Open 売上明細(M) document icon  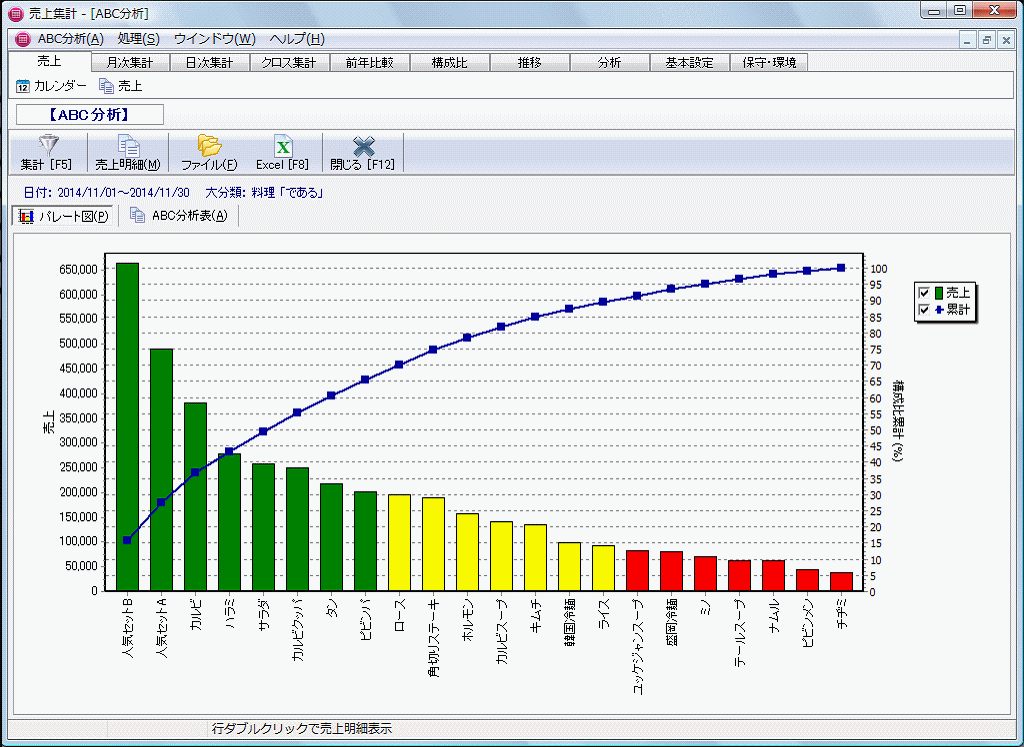pos(128,145)
